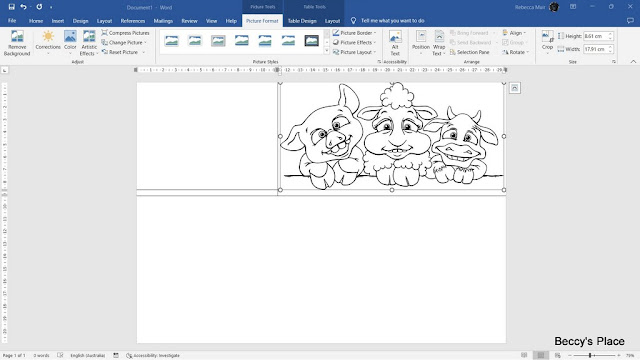Image resolution: width=640 pixels, height=360 pixels.
Task: Open Size dialog launcher
Action: pos(614,62)
